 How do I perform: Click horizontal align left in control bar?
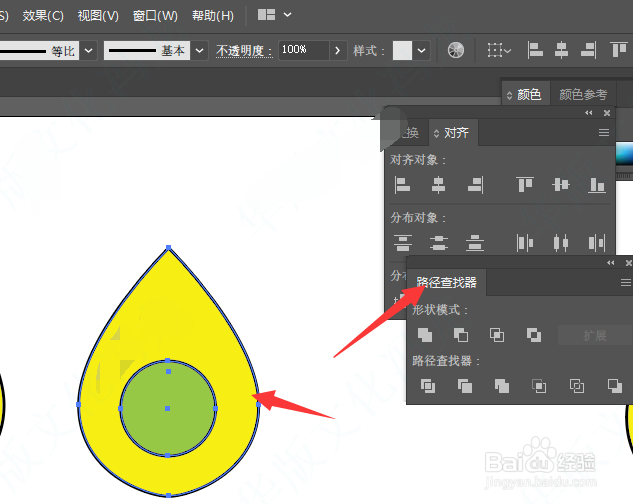pos(535,50)
